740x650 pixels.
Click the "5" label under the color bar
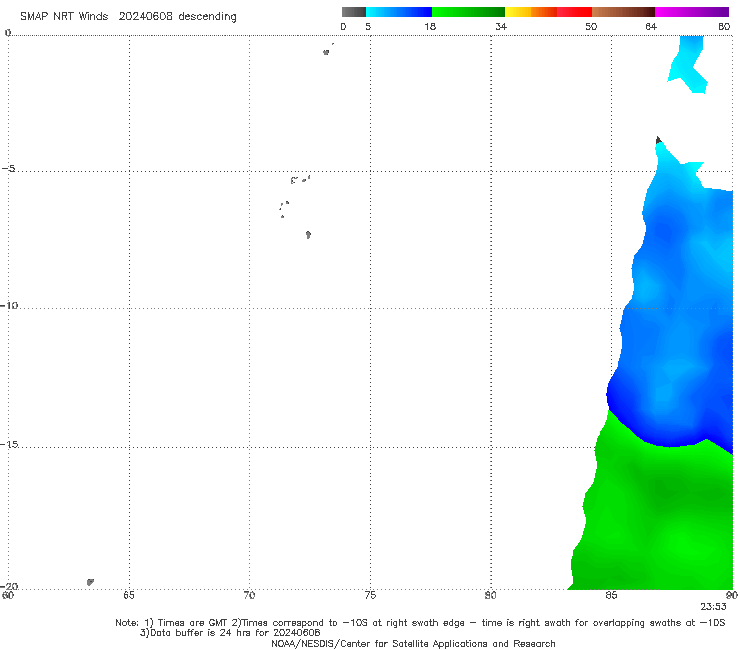pyautogui.click(x=368, y=26)
